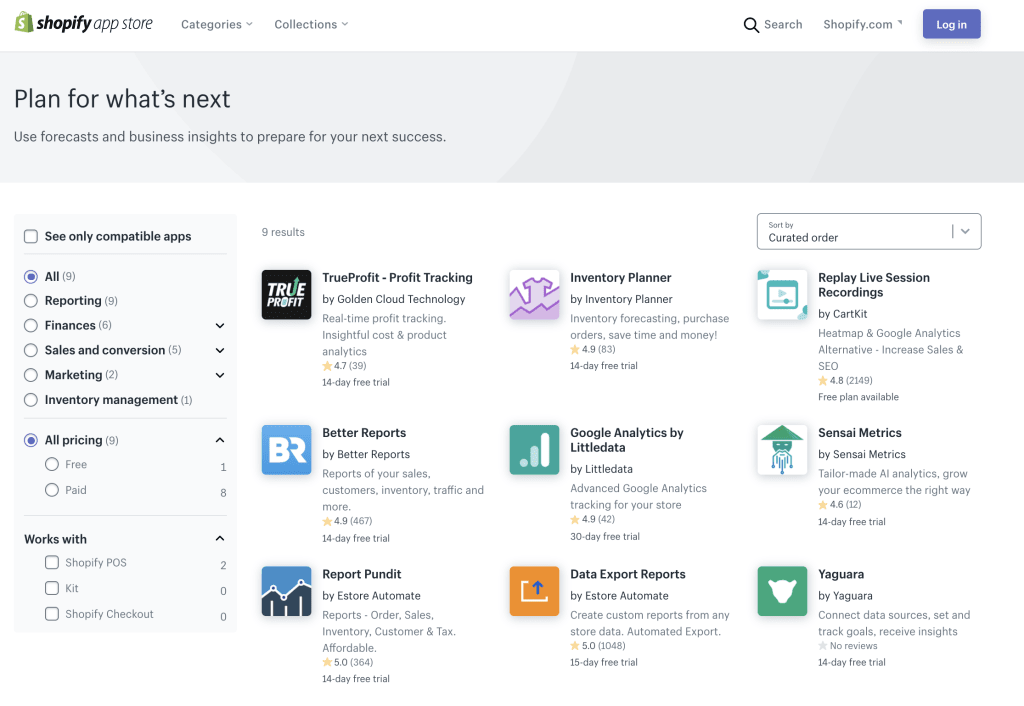Expand the Finances subcategories chevron
This screenshot has height=706, width=1024.
220,325
